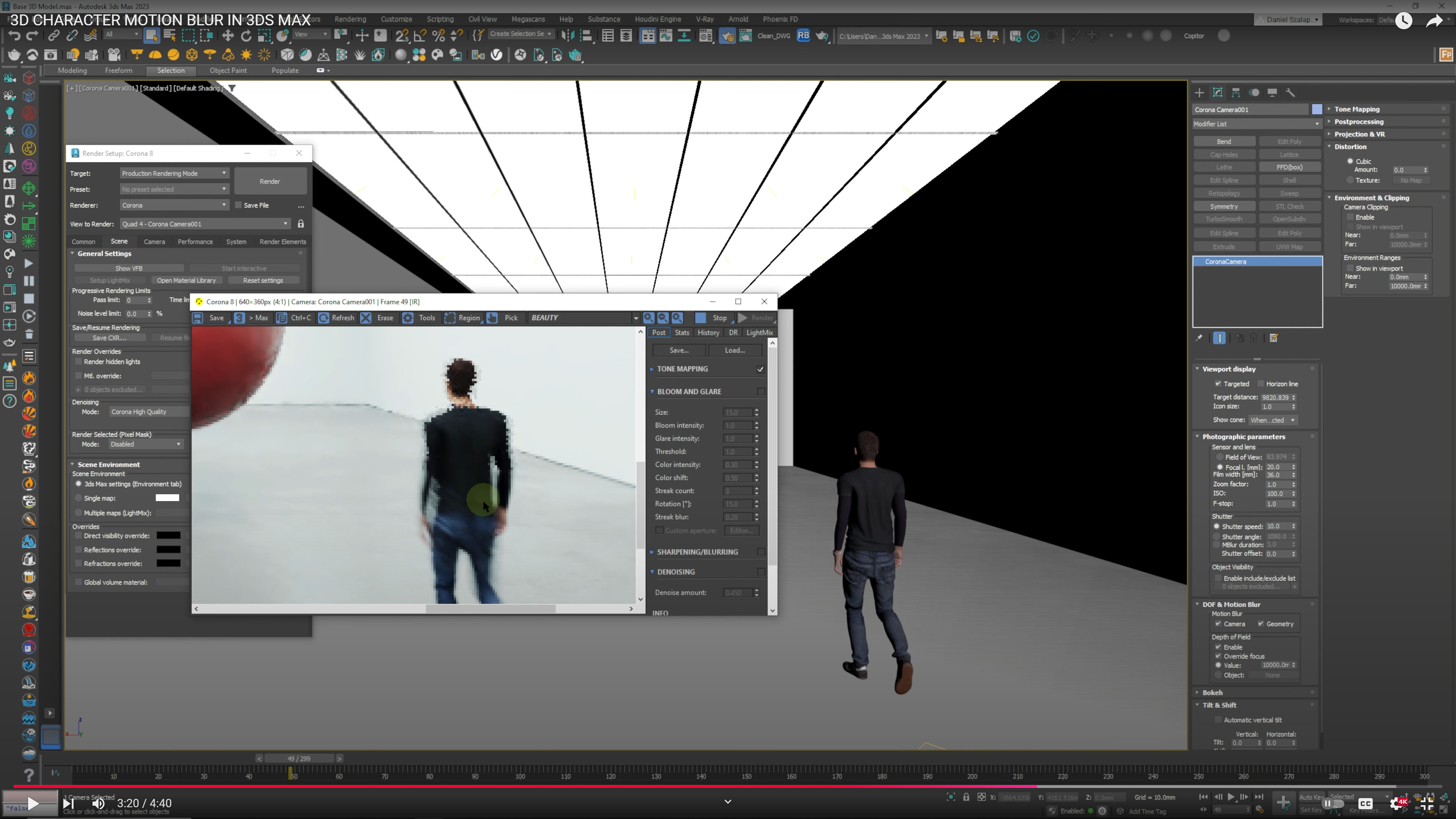Select the Rotate tool icon
The height and width of the screenshot is (819, 1456).
246,36
